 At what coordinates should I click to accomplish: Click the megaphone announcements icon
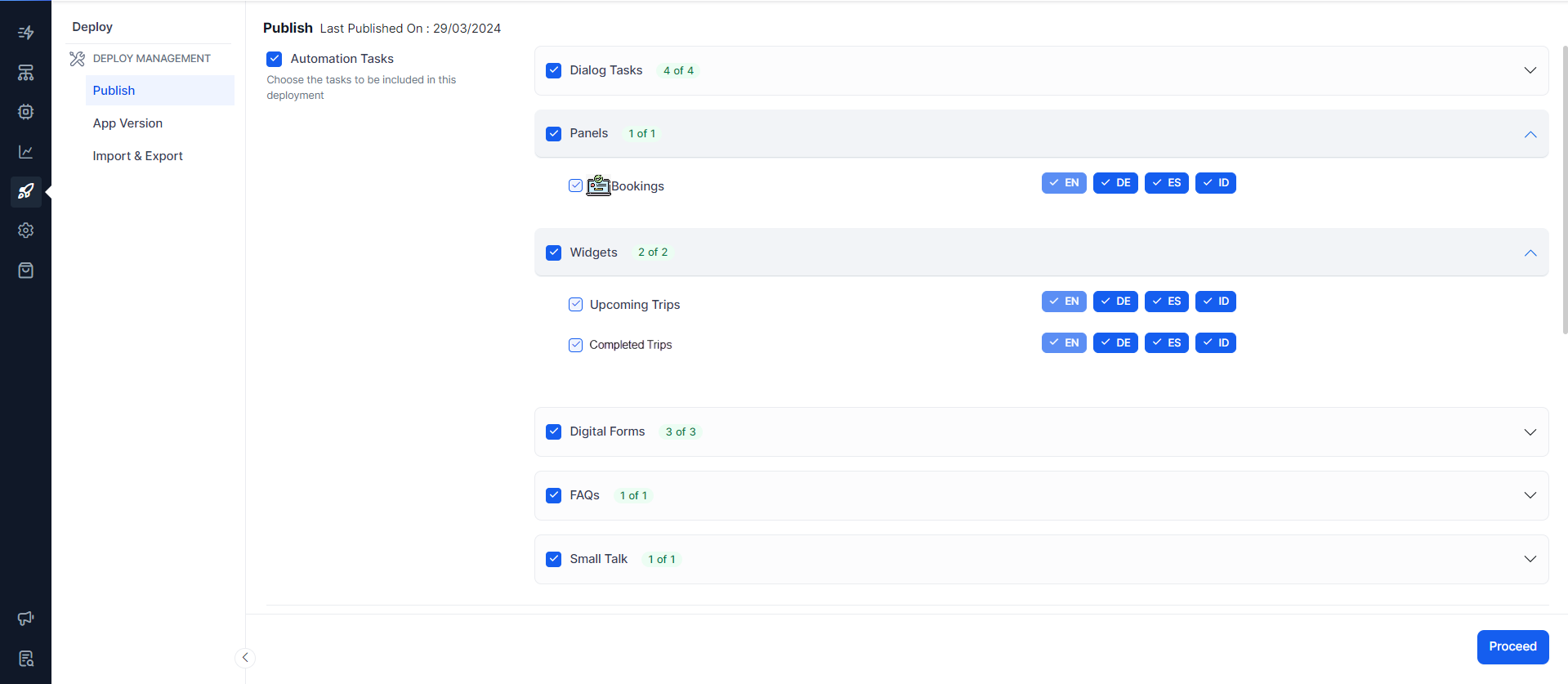[x=25, y=619]
